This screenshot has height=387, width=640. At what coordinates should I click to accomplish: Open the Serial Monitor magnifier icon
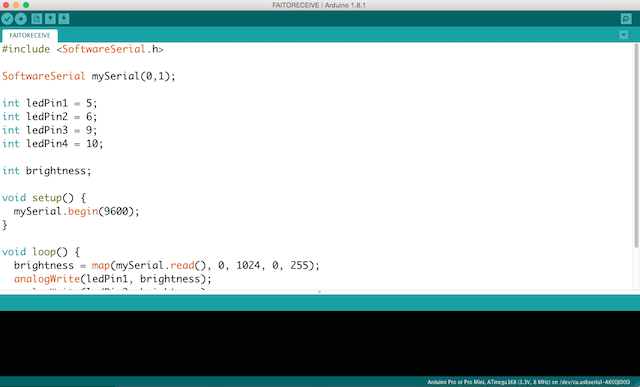tap(626, 19)
